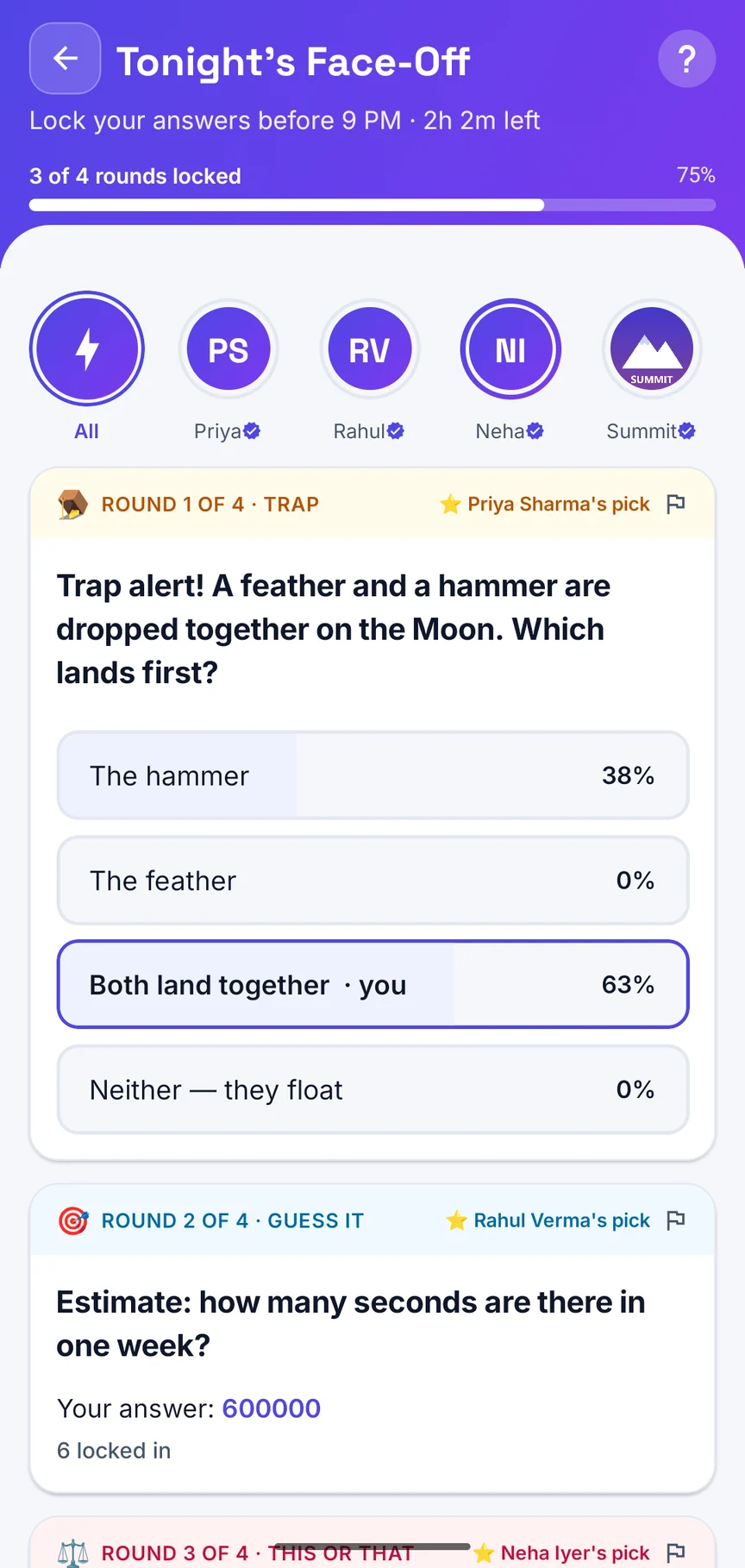Tap Round 1 of 4 Trap header
This screenshot has width=745, height=1568.
point(210,504)
